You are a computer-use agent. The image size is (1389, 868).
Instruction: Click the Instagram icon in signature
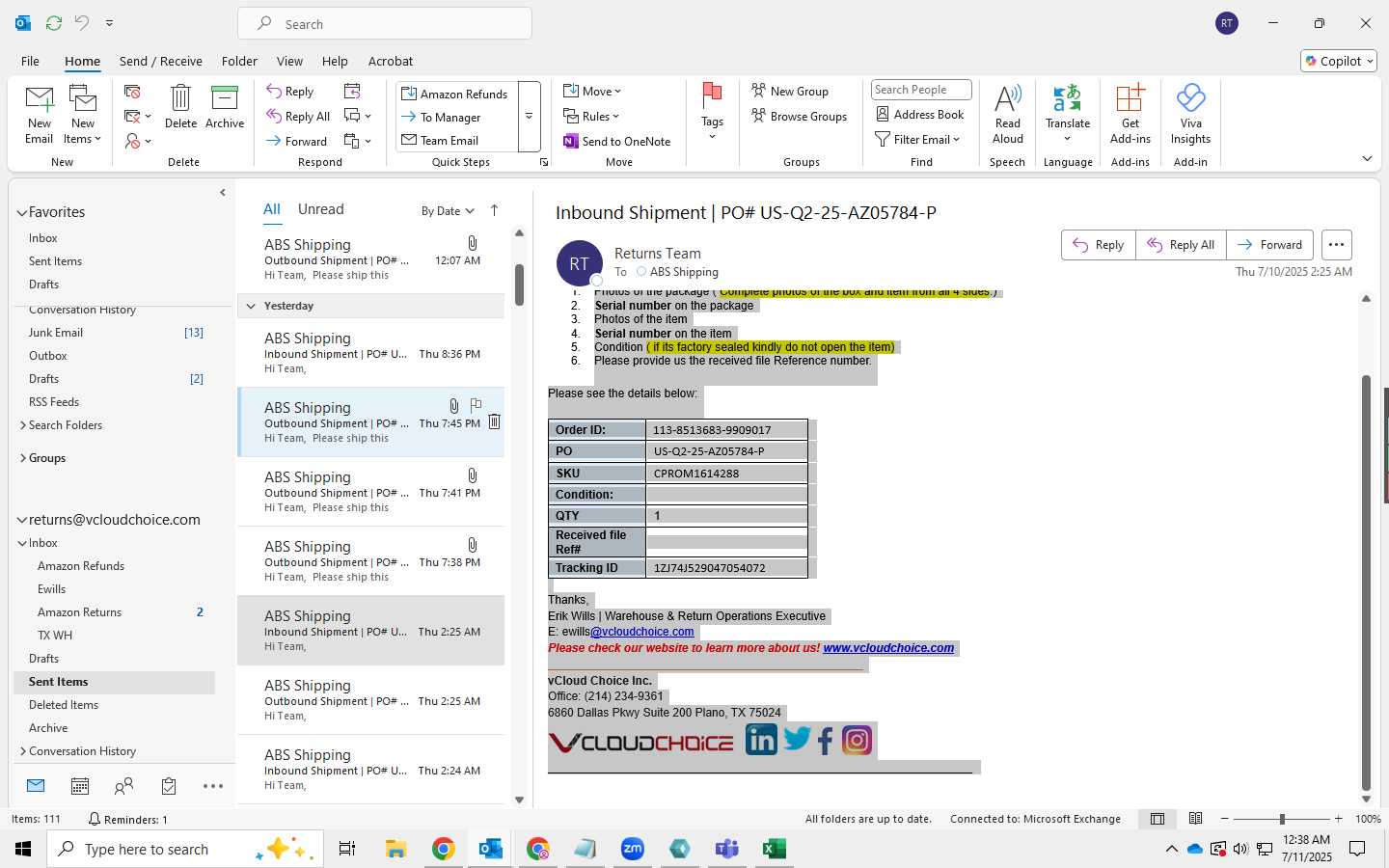click(857, 740)
